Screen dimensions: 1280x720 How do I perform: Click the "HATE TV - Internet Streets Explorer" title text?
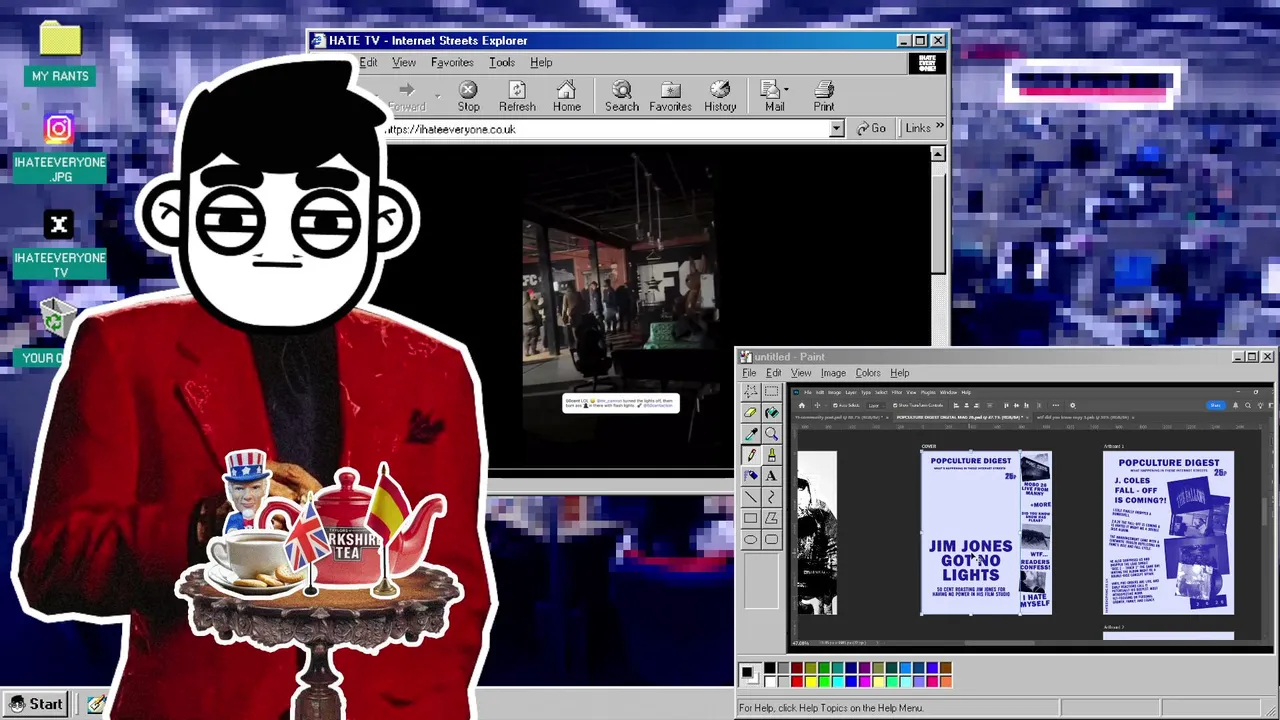coord(428,41)
